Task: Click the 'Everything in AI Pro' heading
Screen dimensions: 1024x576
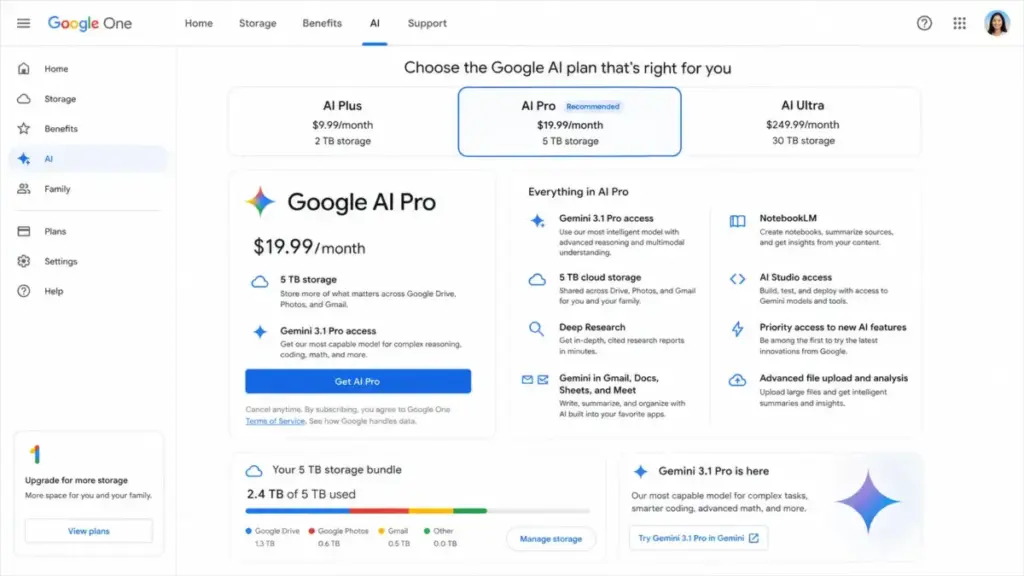Action: click(x=578, y=192)
